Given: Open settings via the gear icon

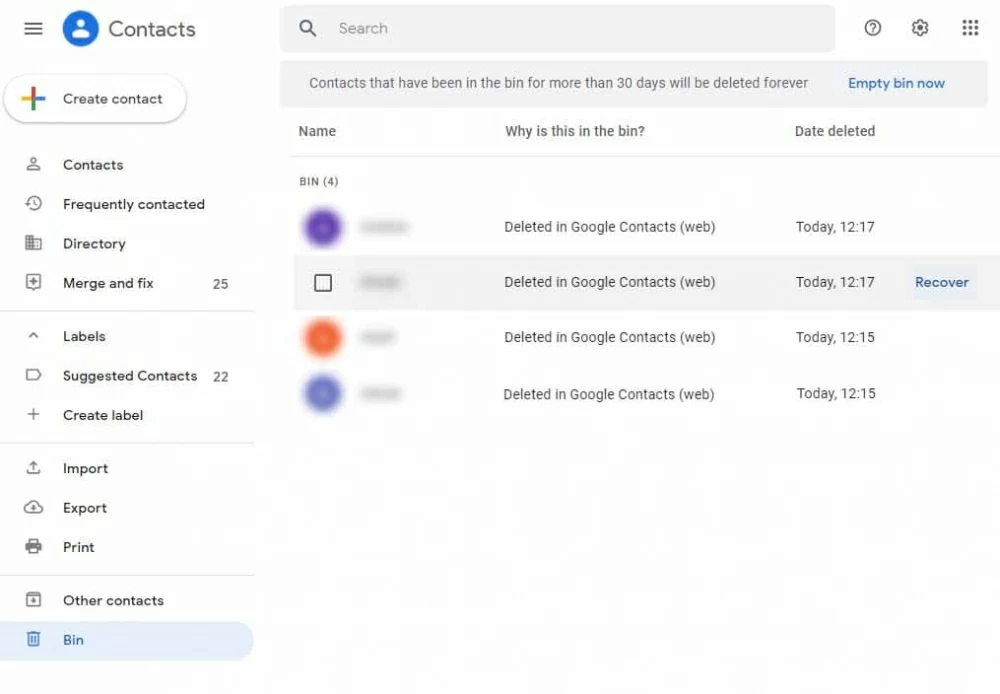Looking at the screenshot, I should click(920, 28).
